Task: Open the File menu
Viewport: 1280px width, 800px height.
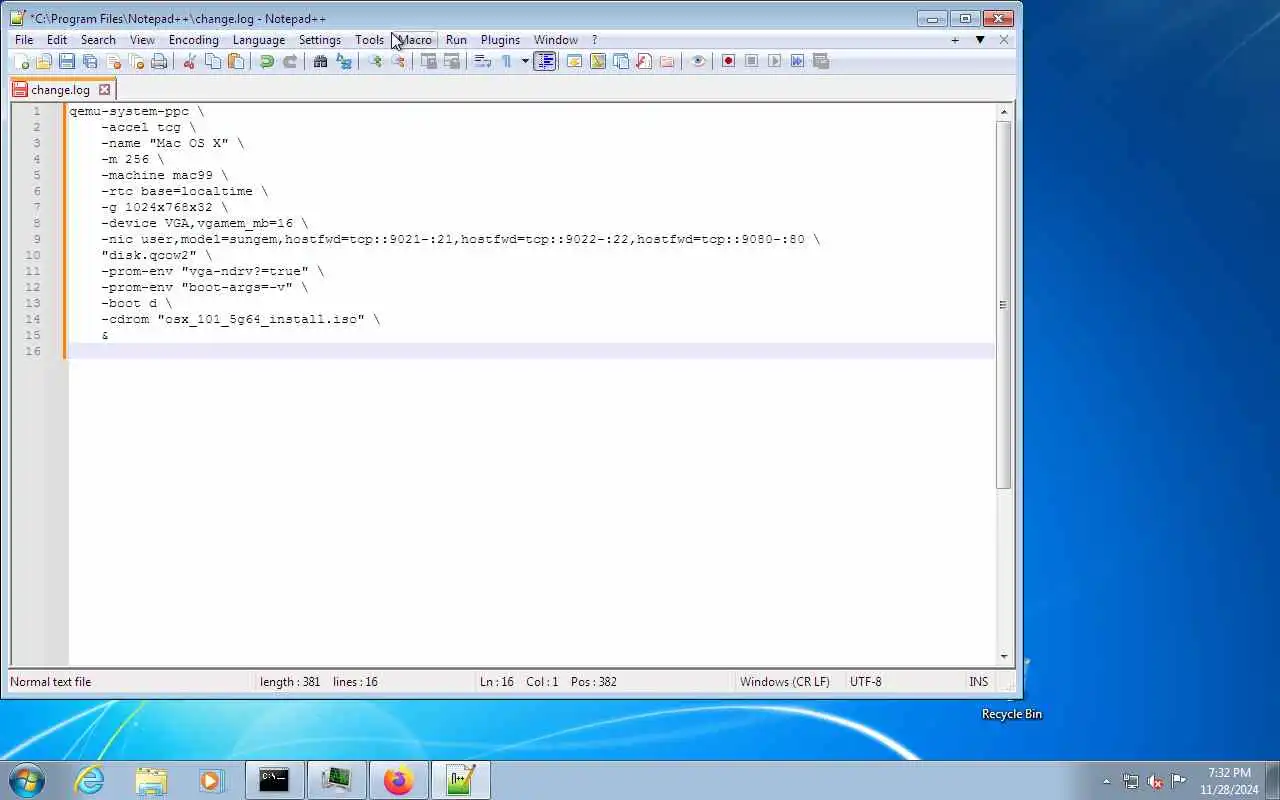Action: point(24,40)
